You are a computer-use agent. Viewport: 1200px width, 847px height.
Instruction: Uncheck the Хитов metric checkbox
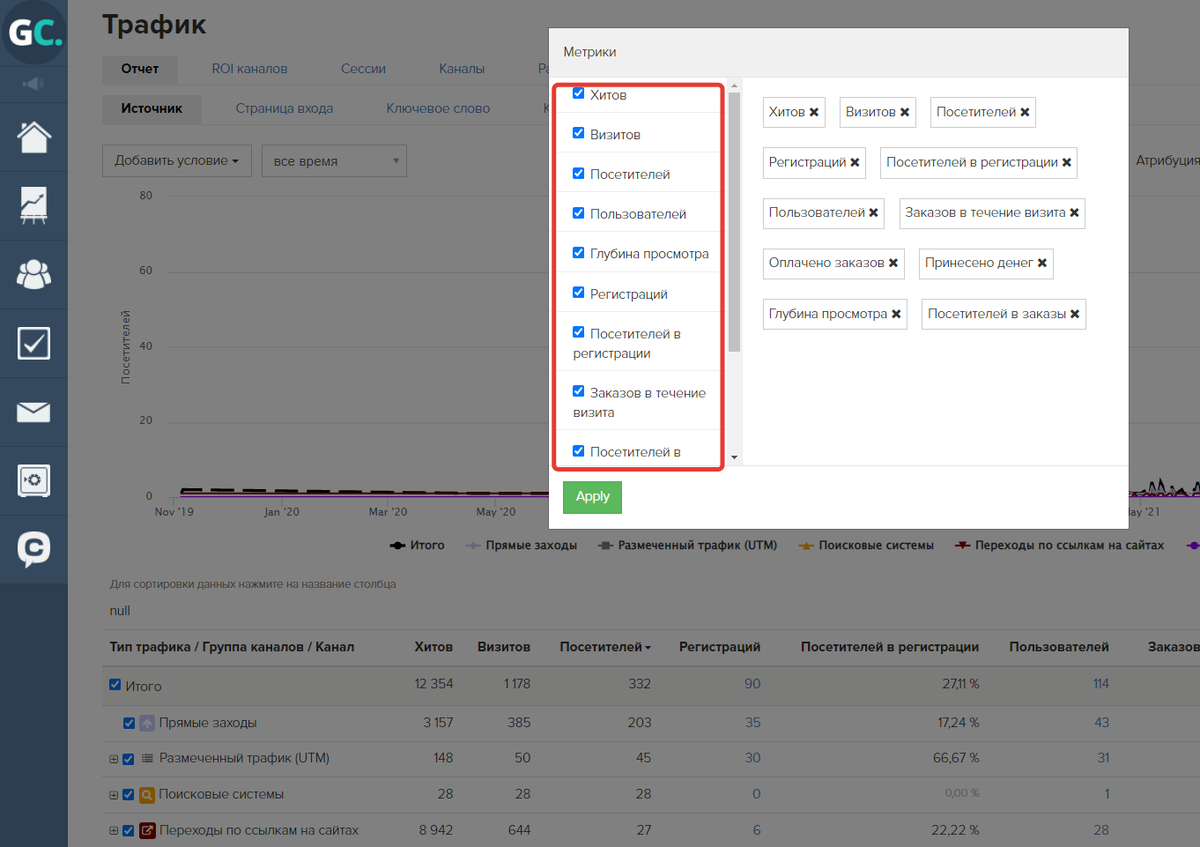click(579, 93)
